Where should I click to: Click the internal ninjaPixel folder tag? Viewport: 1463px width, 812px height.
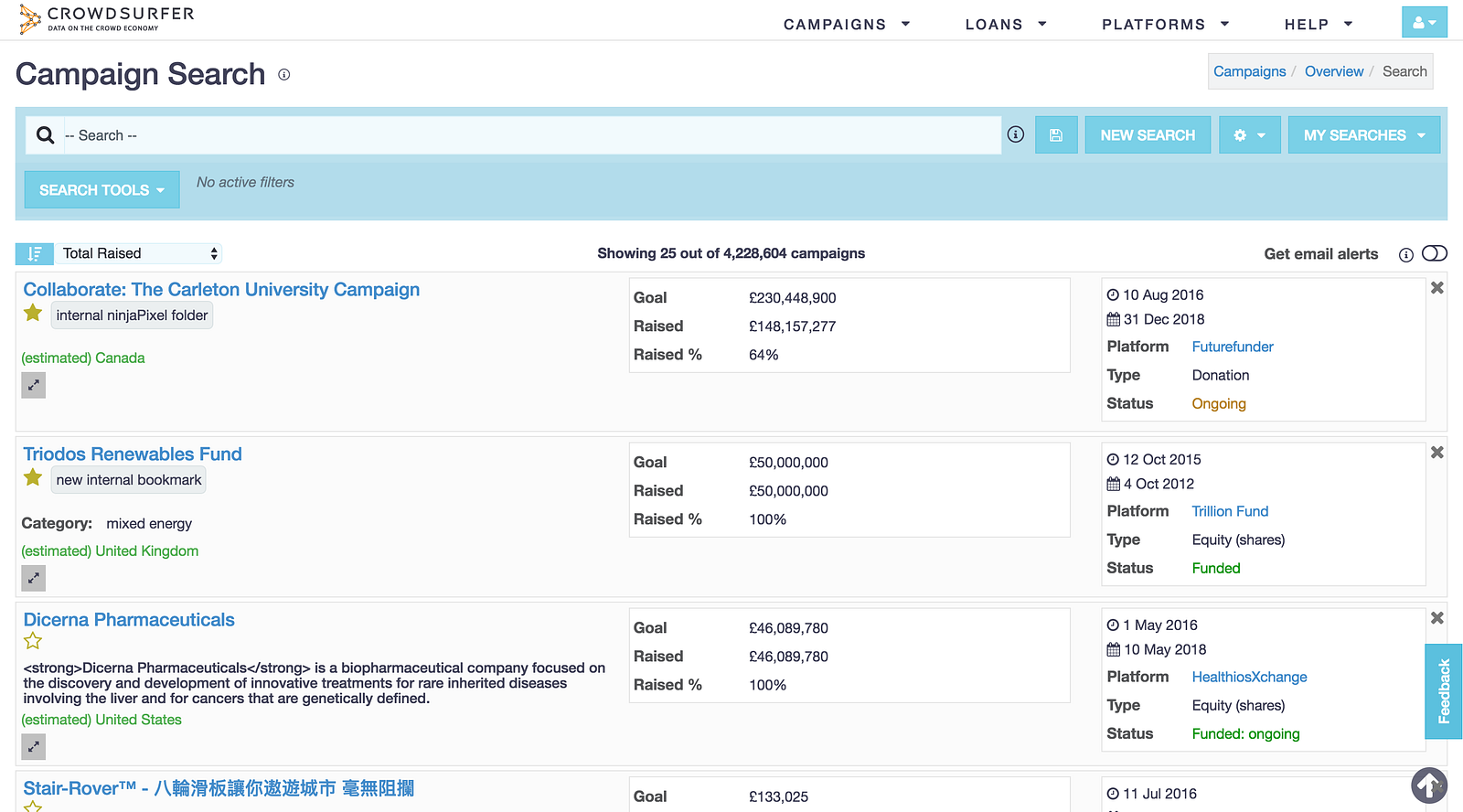click(132, 315)
